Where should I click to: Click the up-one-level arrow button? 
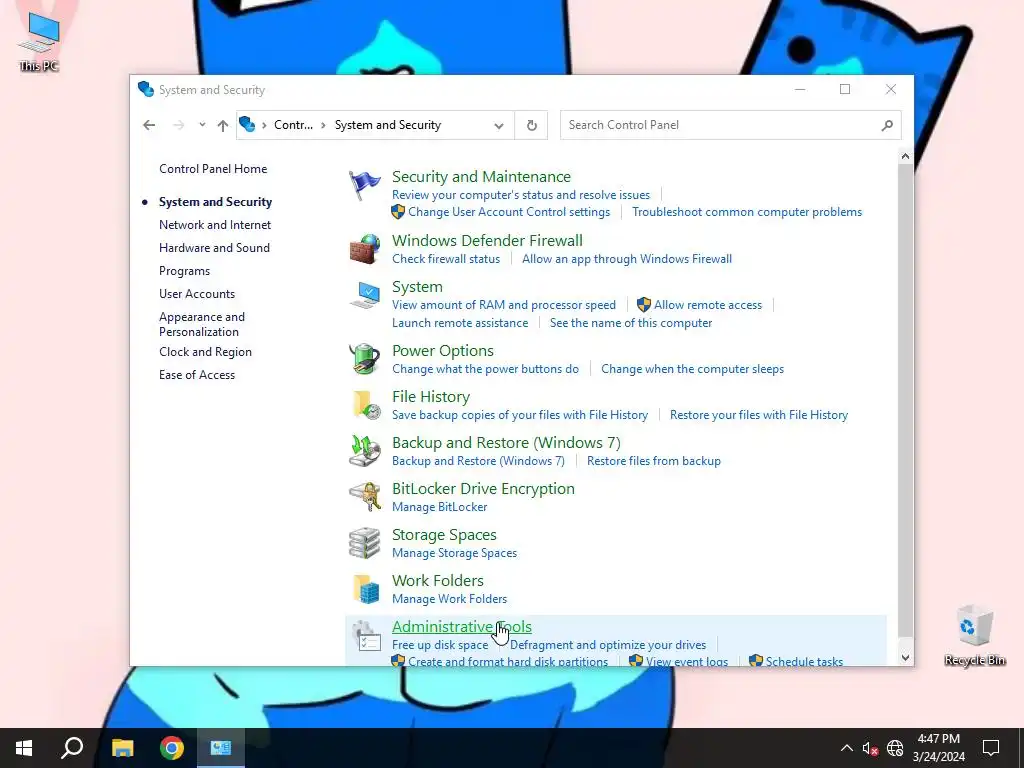(x=223, y=125)
